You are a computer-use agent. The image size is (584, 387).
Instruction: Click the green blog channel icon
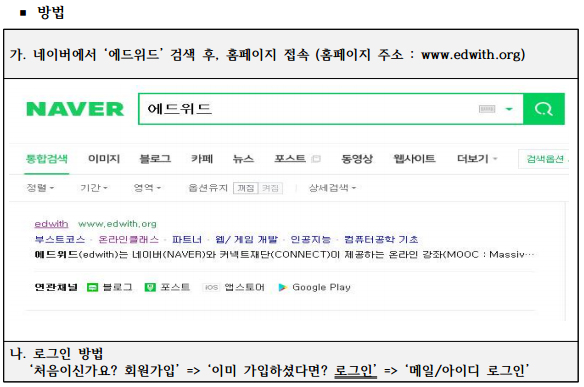coord(92,287)
